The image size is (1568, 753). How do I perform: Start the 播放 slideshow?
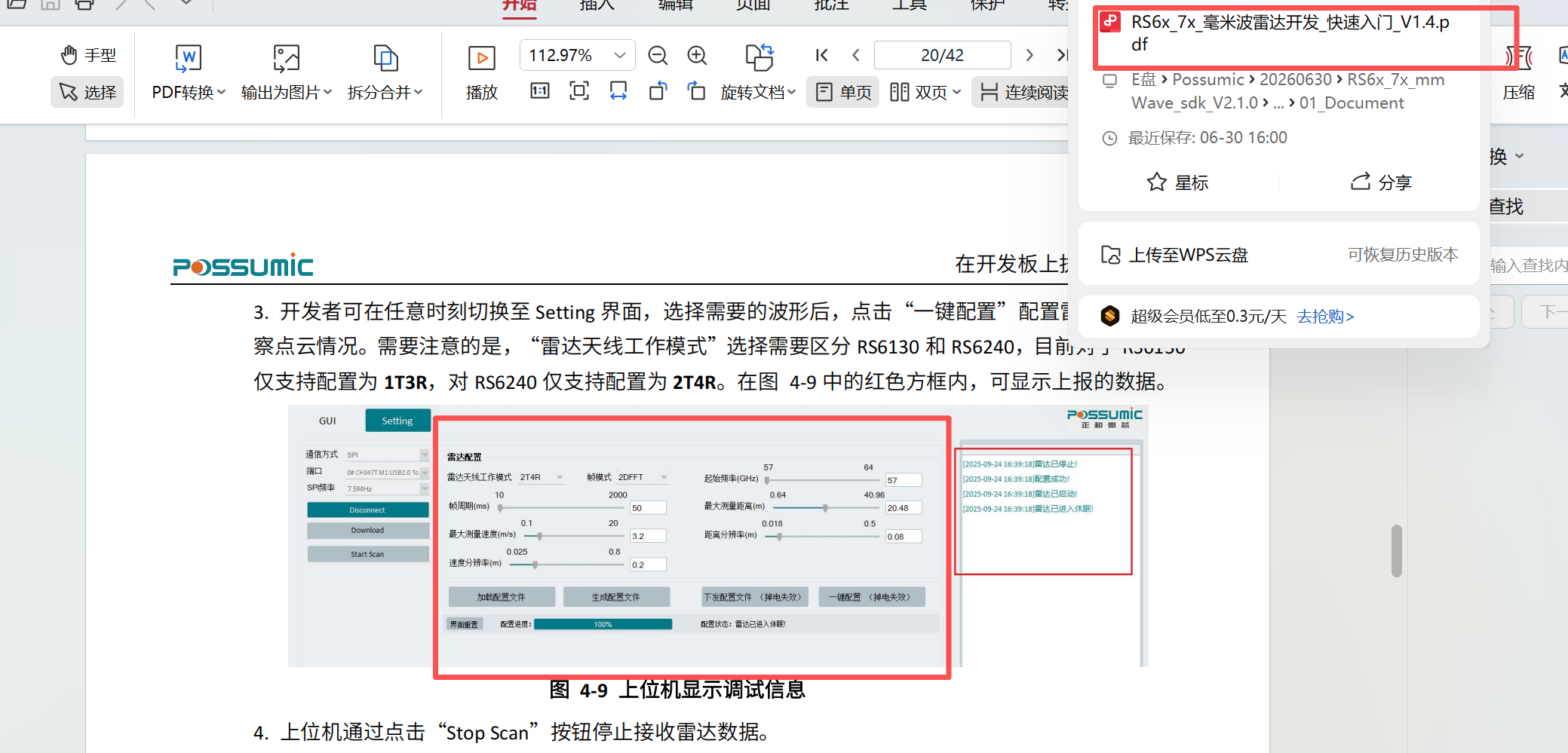[482, 72]
